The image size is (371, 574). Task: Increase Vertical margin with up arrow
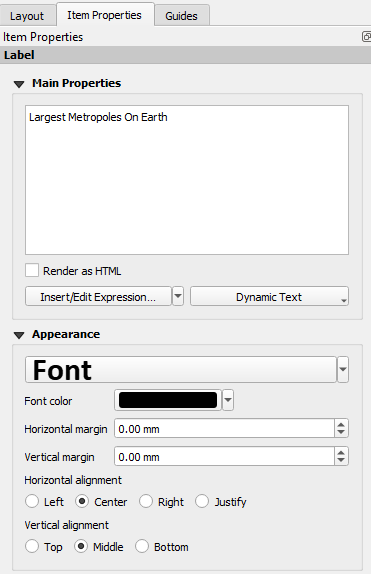click(x=341, y=452)
